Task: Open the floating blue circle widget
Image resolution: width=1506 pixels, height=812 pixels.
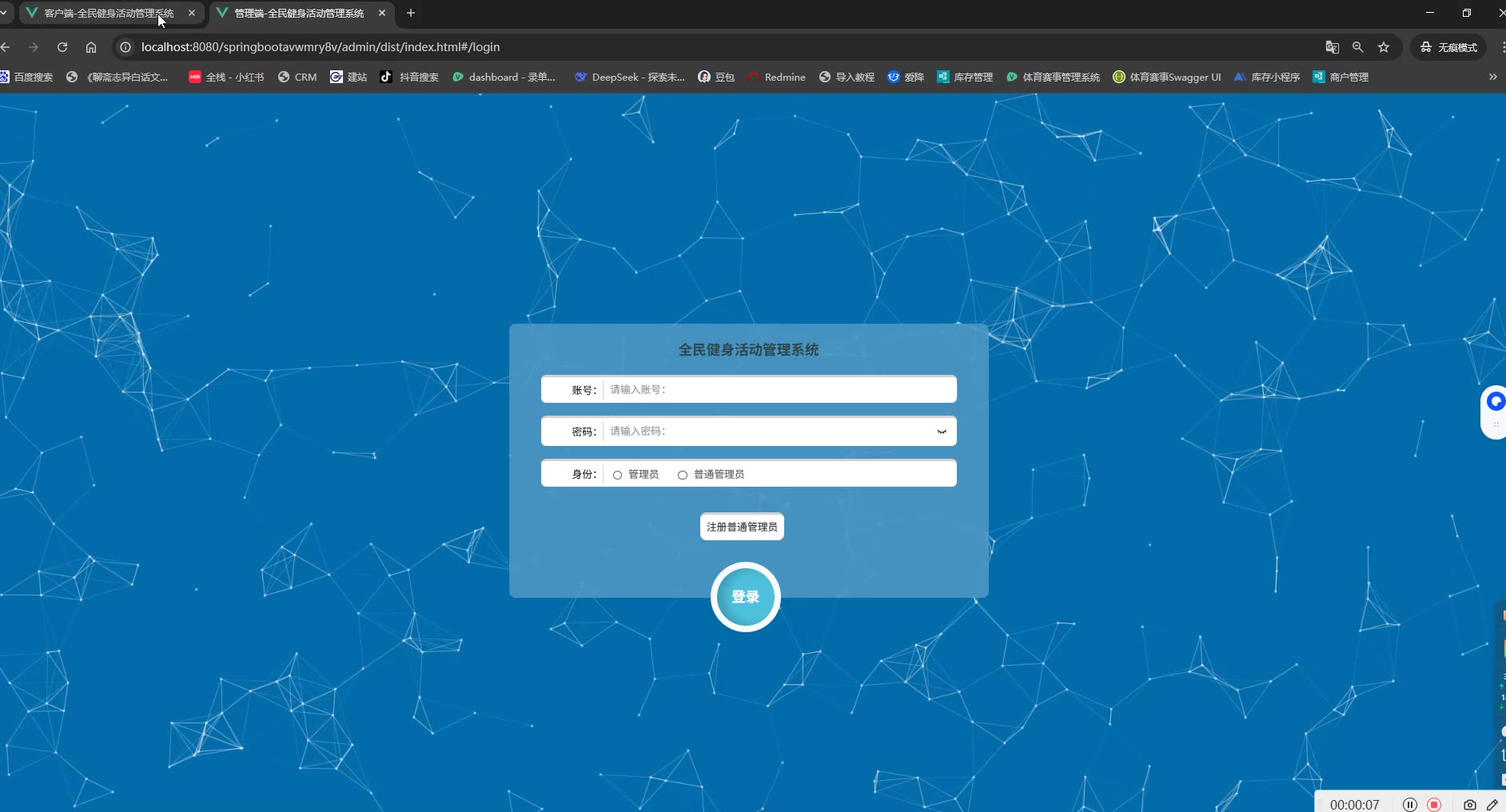Action: click(1496, 402)
